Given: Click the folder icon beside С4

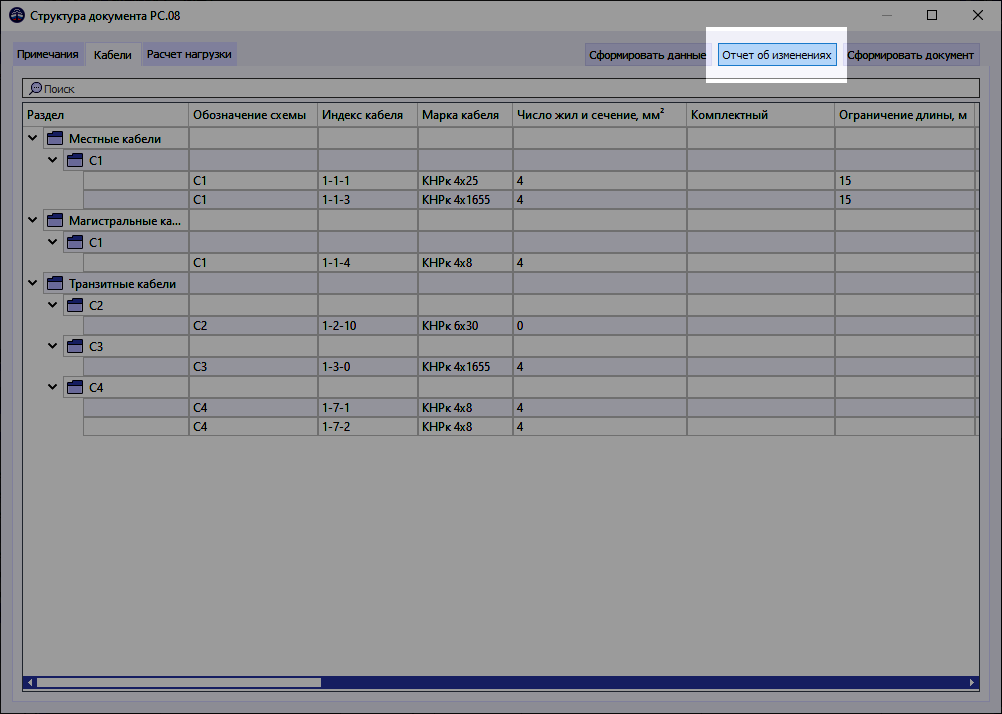Looking at the screenshot, I should 75,386.
